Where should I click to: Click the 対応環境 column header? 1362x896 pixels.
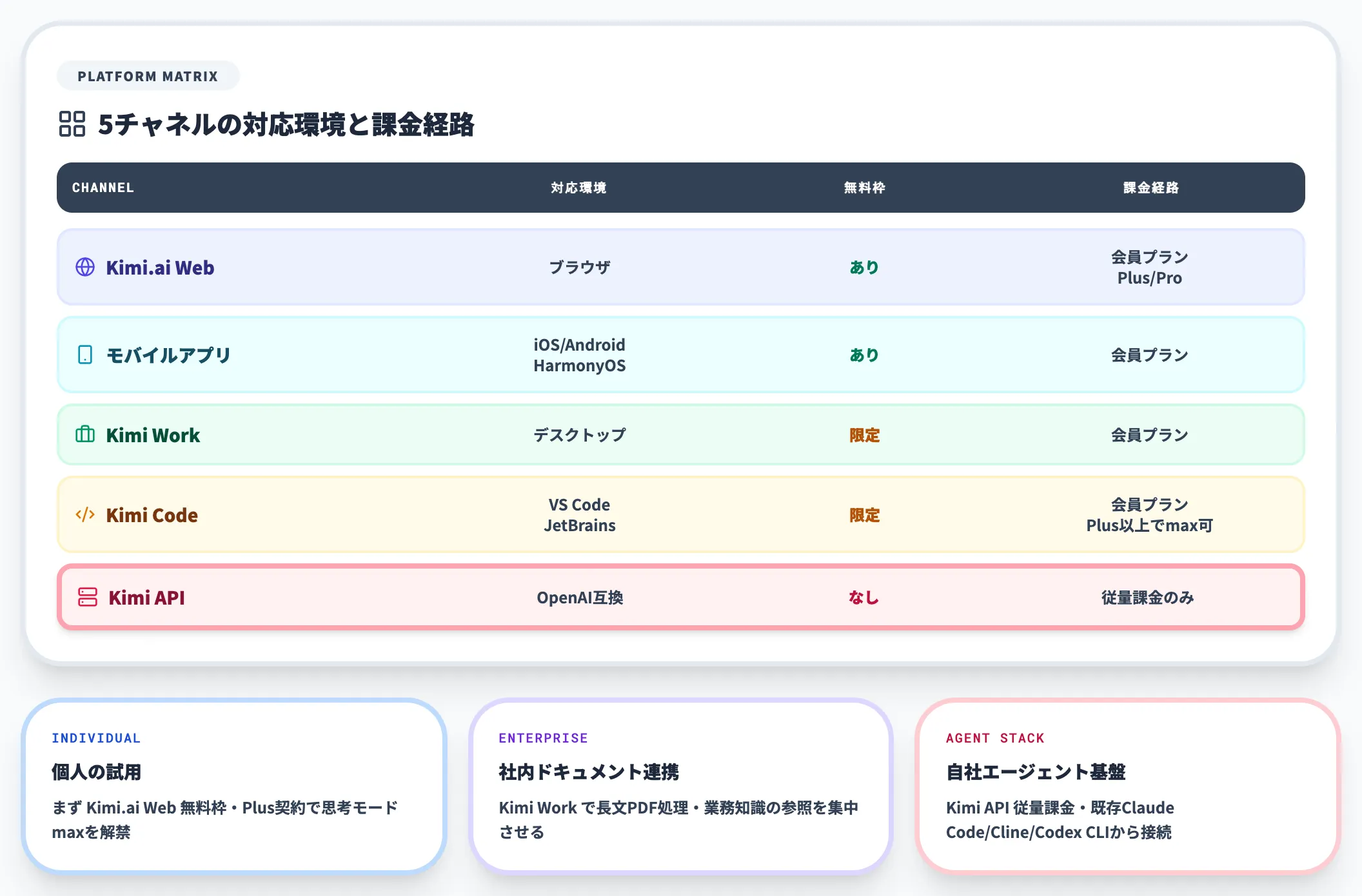click(579, 188)
